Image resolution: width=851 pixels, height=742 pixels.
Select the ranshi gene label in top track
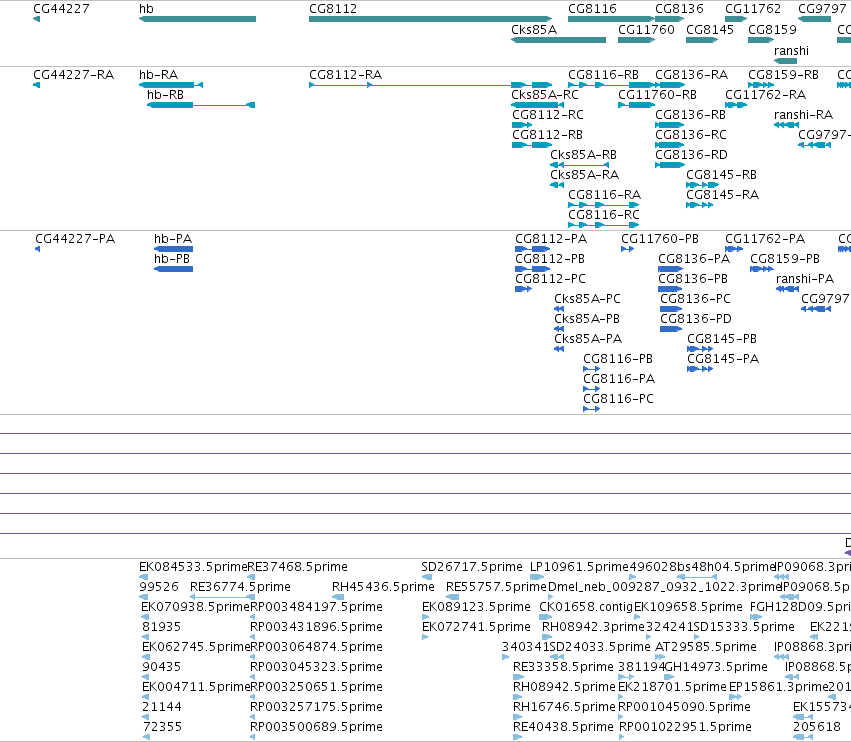[791, 51]
